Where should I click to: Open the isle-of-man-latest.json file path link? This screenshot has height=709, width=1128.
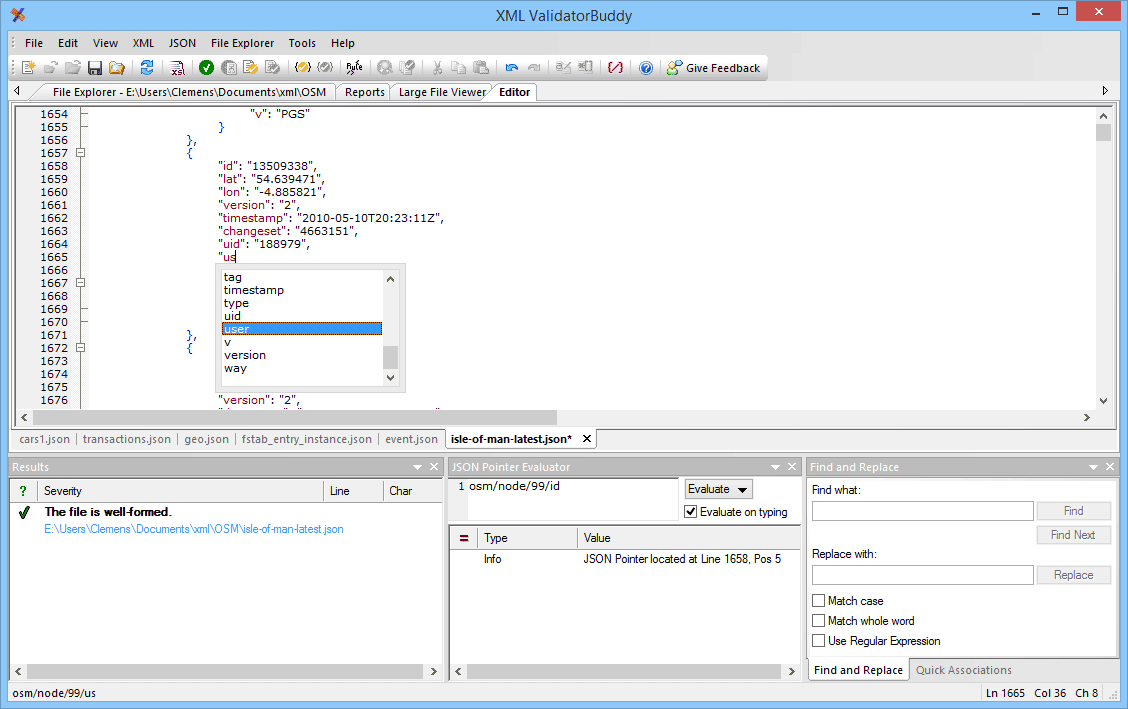[x=194, y=529]
